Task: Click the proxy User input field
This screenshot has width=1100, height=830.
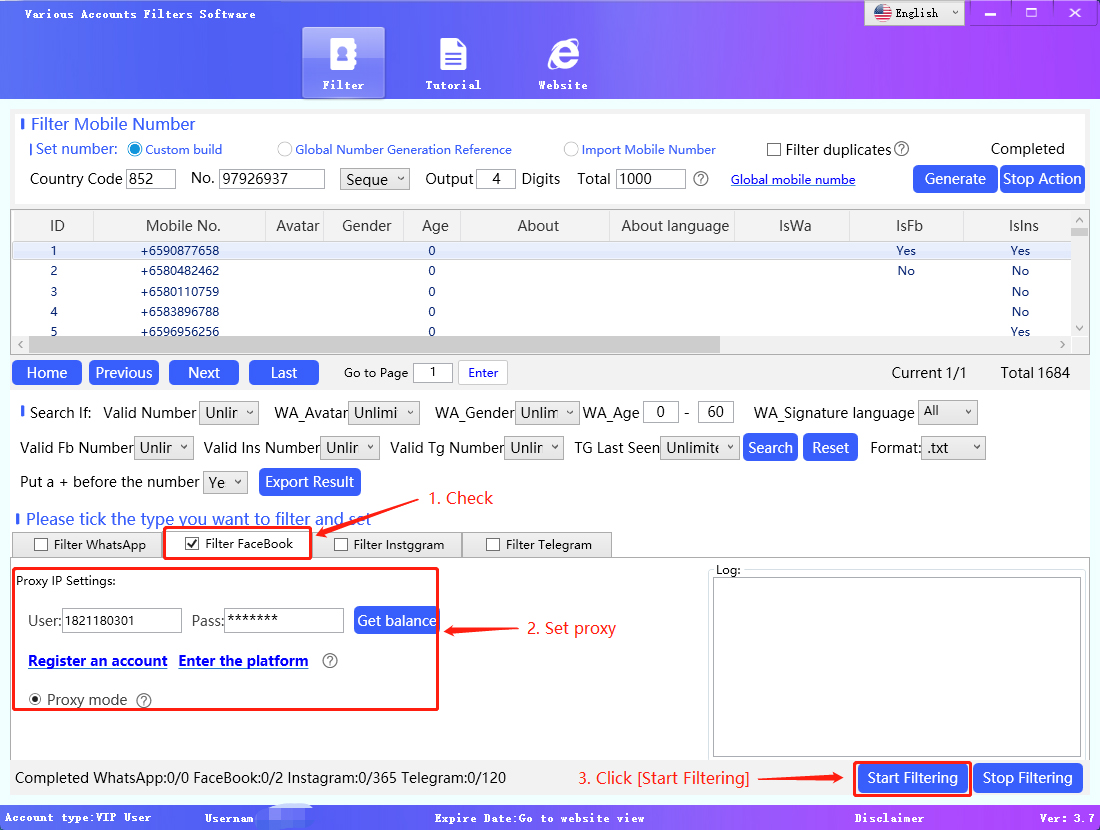Action: [x=122, y=621]
